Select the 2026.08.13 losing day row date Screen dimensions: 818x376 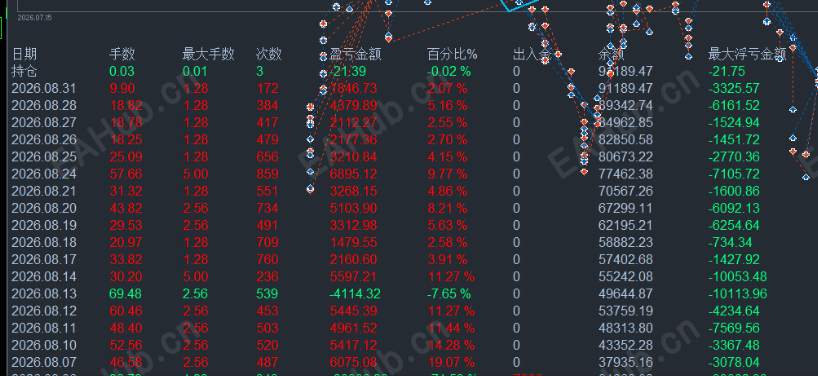pyautogui.click(x=44, y=294)
